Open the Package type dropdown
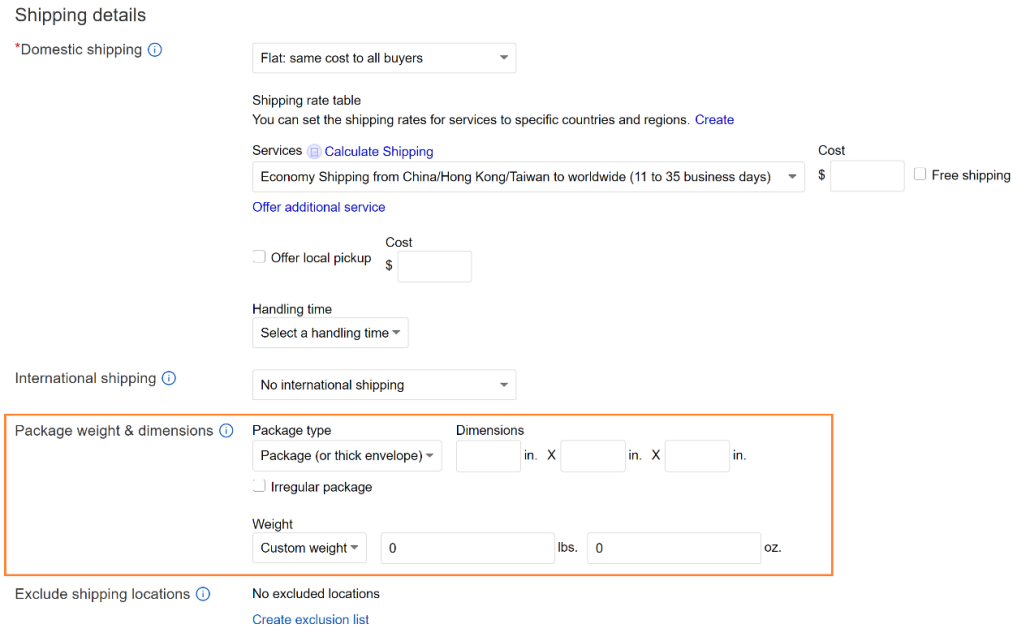 (346, 456)
